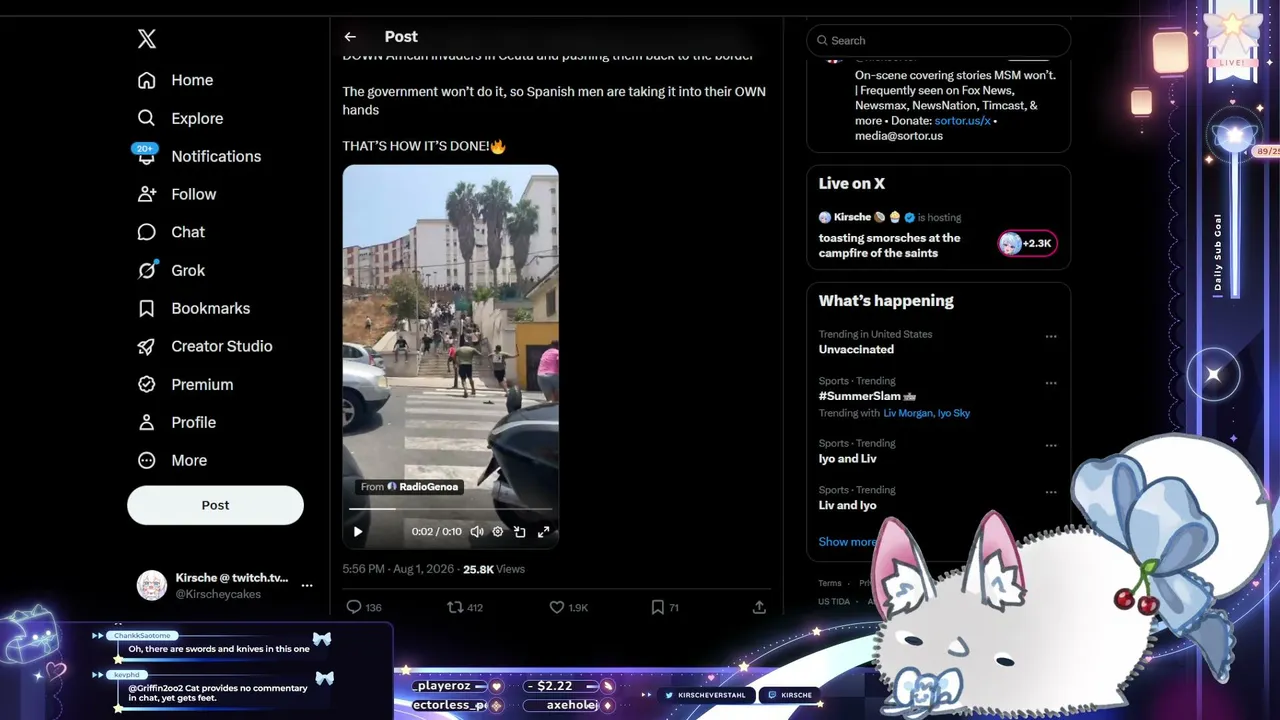1280x720 pixels.
Task: Open account menu next to Kirsche profile
Action: [x=307, y=586]
